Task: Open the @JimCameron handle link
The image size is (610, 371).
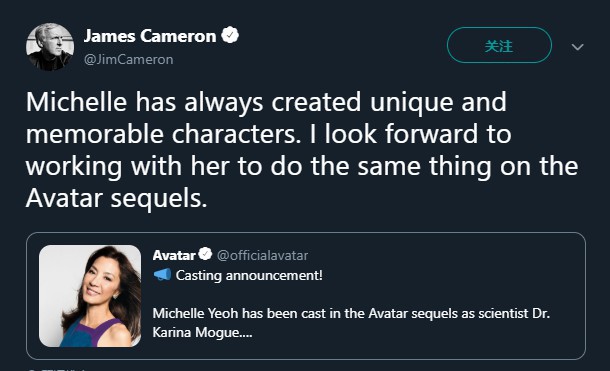Action: click(x=129, y=60)
